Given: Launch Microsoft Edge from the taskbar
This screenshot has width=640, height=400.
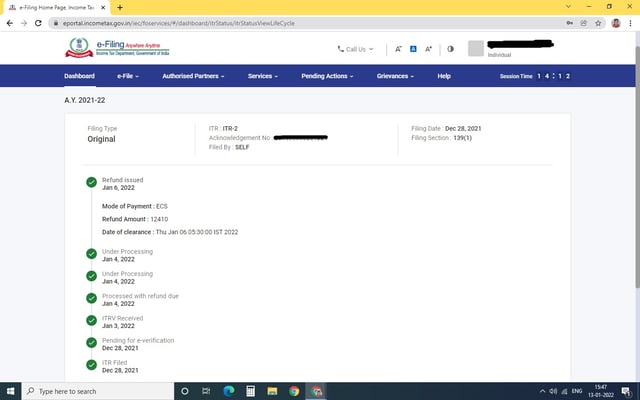Looking at the screenshot, I should click(x=229, y=391).
